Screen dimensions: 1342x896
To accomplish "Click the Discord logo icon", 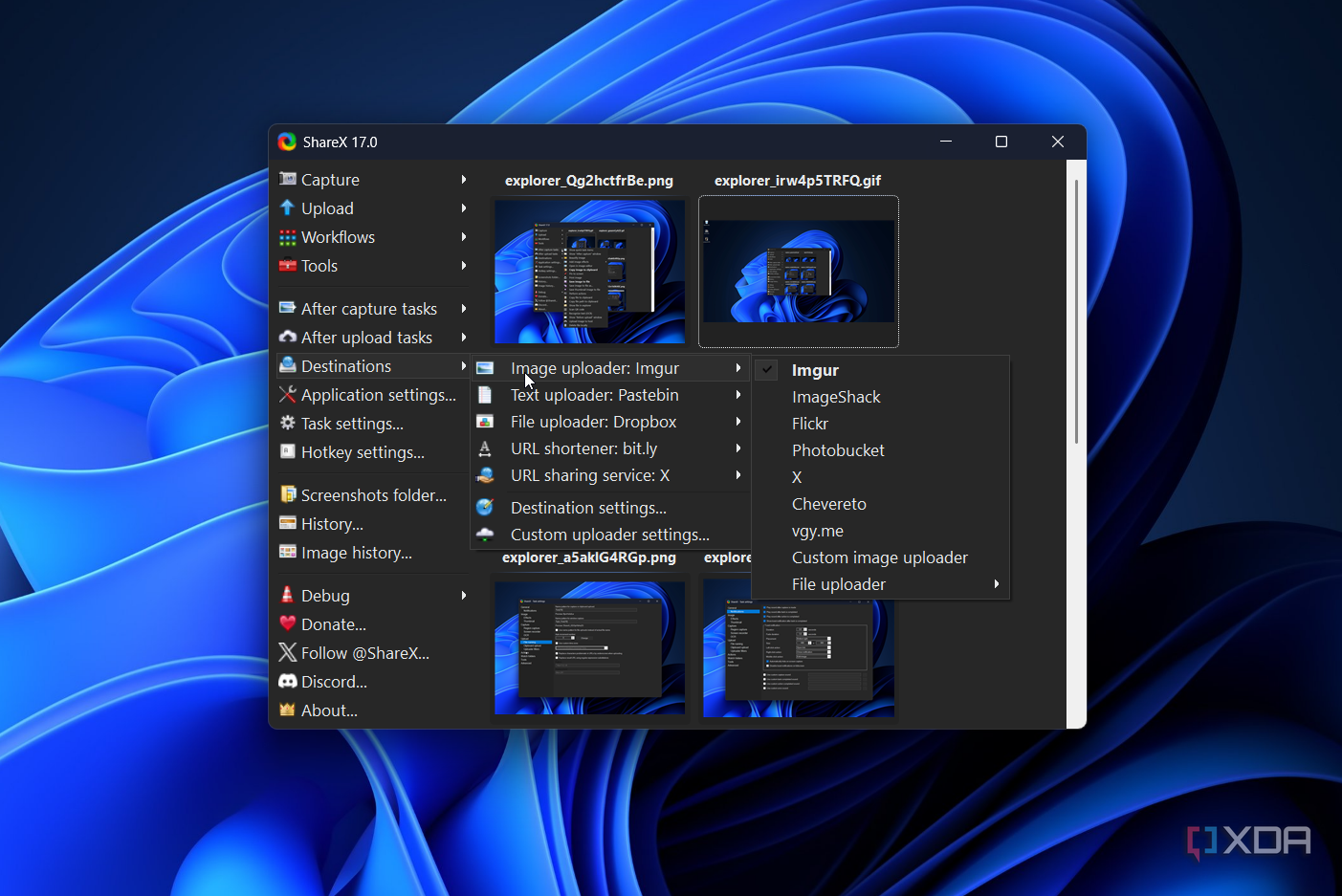I will pyautogui.click(x=287, y=681).
